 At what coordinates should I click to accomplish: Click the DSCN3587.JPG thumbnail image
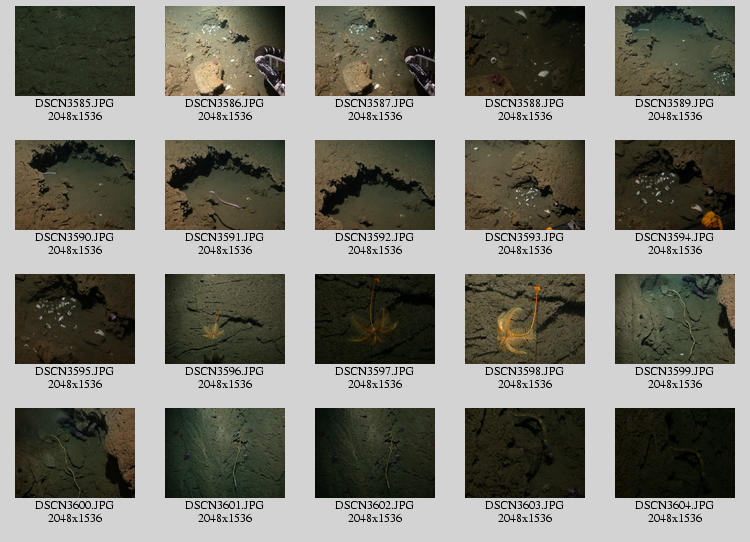click(x=375, y=51)
